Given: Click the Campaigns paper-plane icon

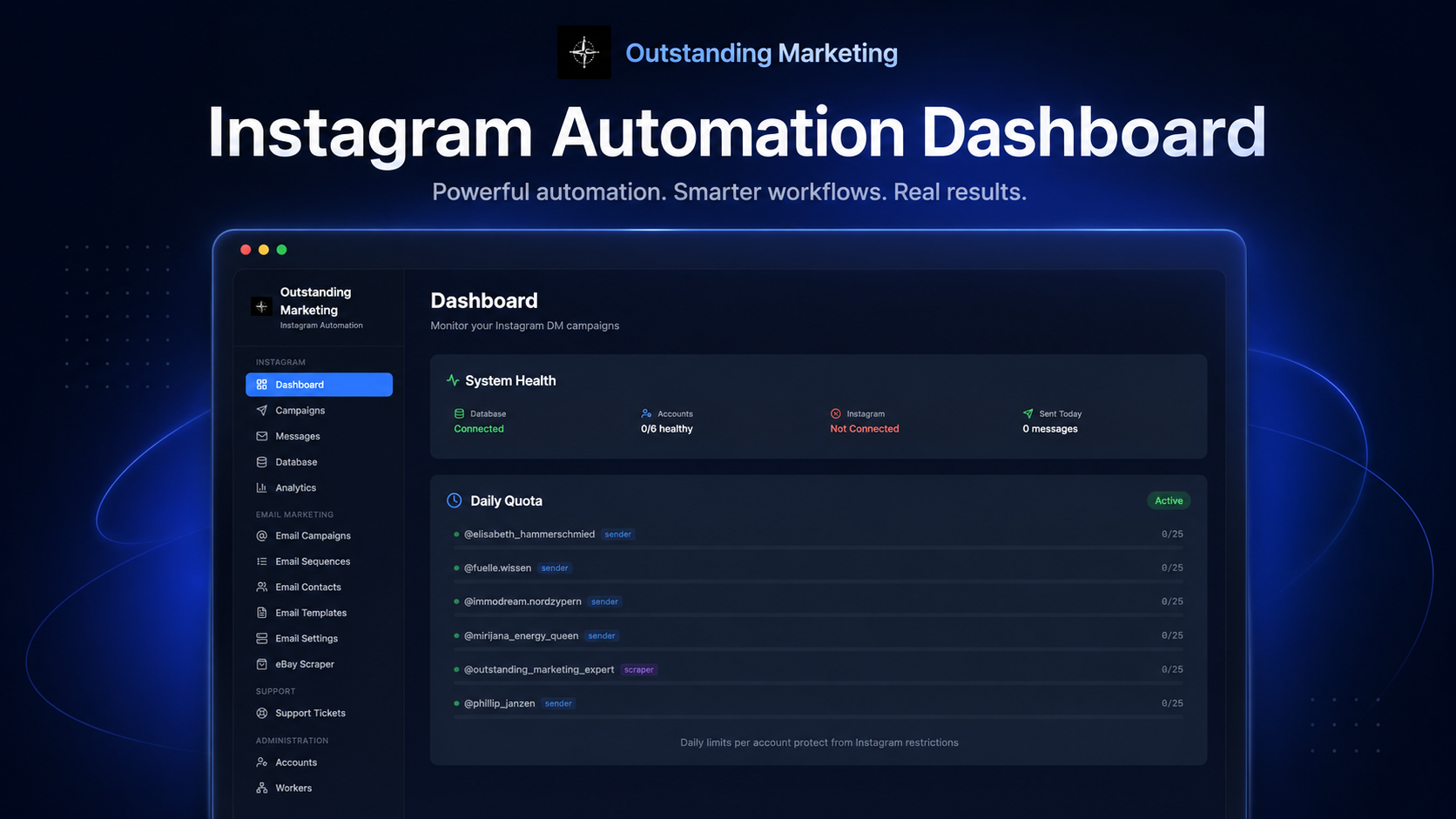Looking at the screenshot, I should point(261,410).
